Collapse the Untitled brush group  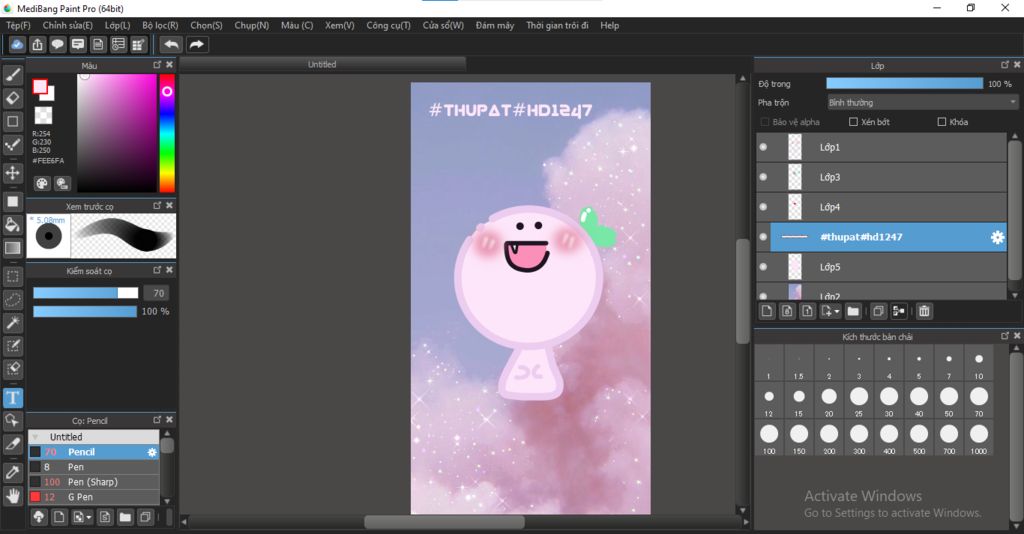click(x=37, y=437)
